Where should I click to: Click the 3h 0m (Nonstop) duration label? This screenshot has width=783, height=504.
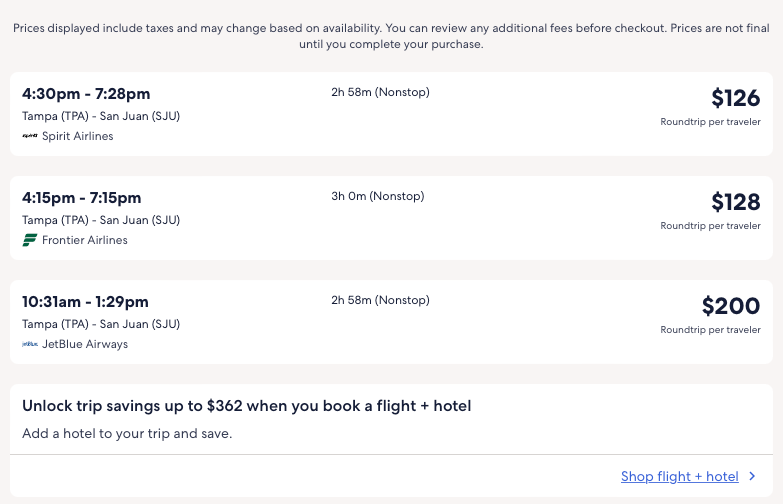(x=377, y=196)
